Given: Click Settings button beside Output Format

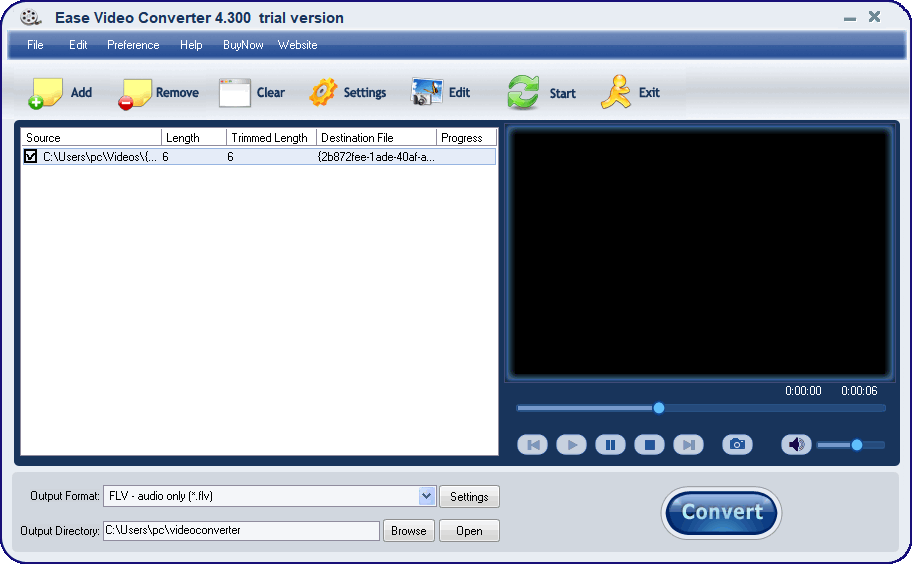Looking at the screenshot, I should coord(469,497).
